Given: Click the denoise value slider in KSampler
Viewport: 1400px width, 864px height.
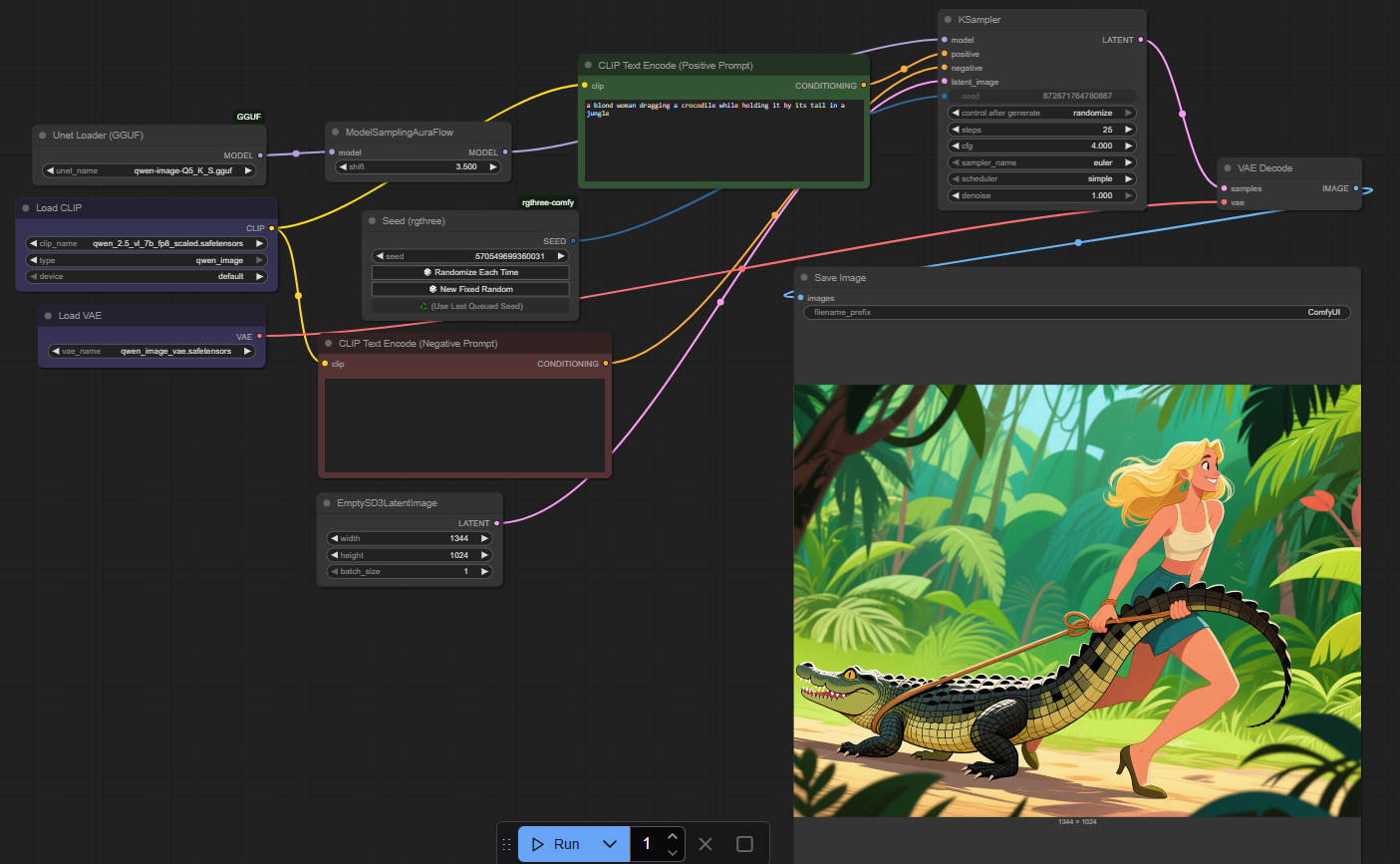Looking at the screenshot, I should [1041, 195].
